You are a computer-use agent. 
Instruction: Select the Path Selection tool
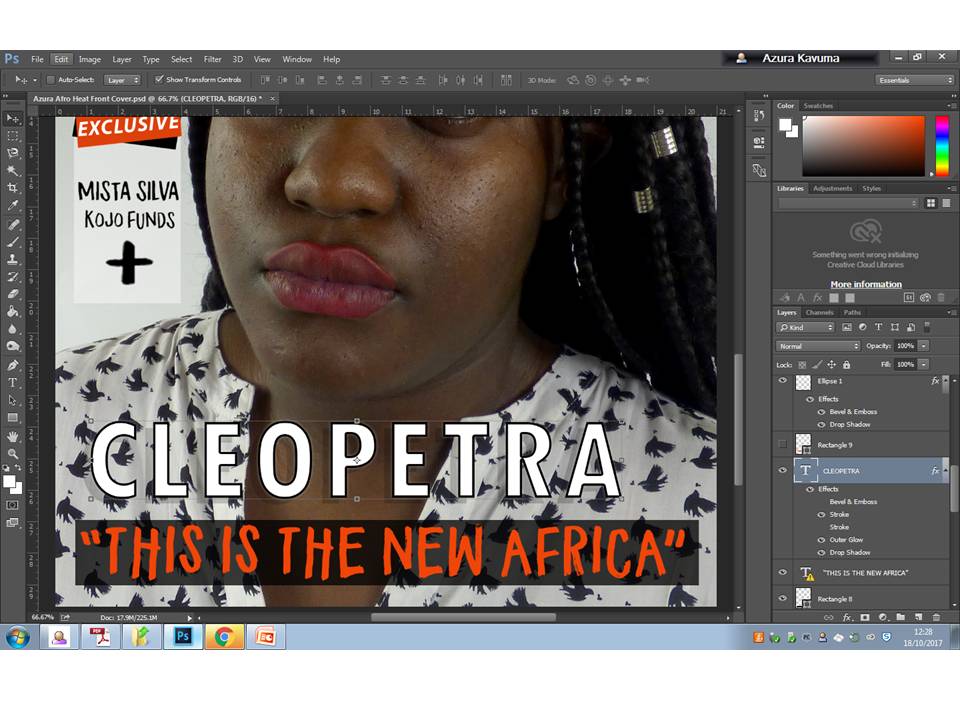(x=12, y=400)
